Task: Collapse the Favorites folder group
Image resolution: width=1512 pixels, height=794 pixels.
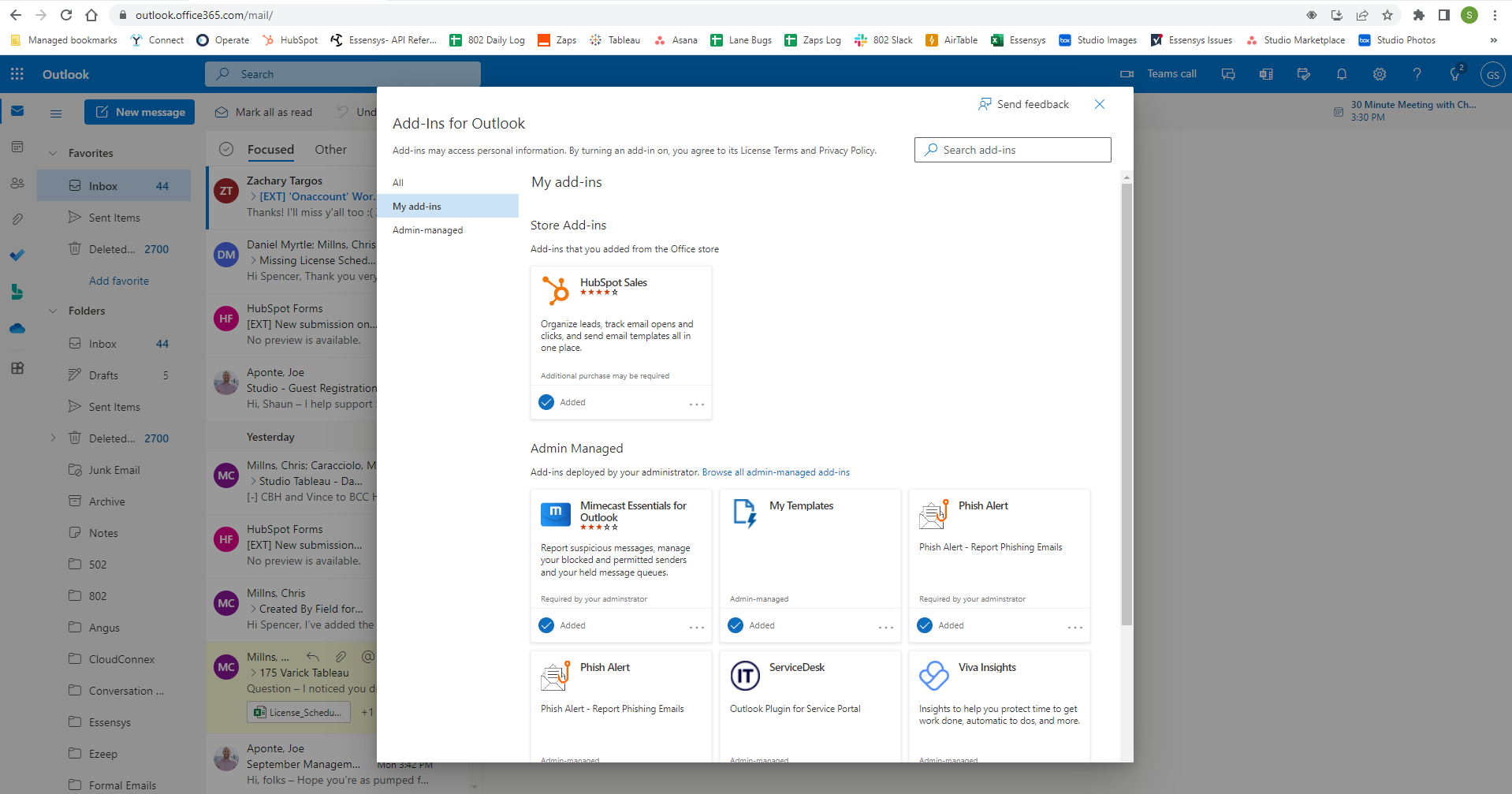Action: click(53, 153)
